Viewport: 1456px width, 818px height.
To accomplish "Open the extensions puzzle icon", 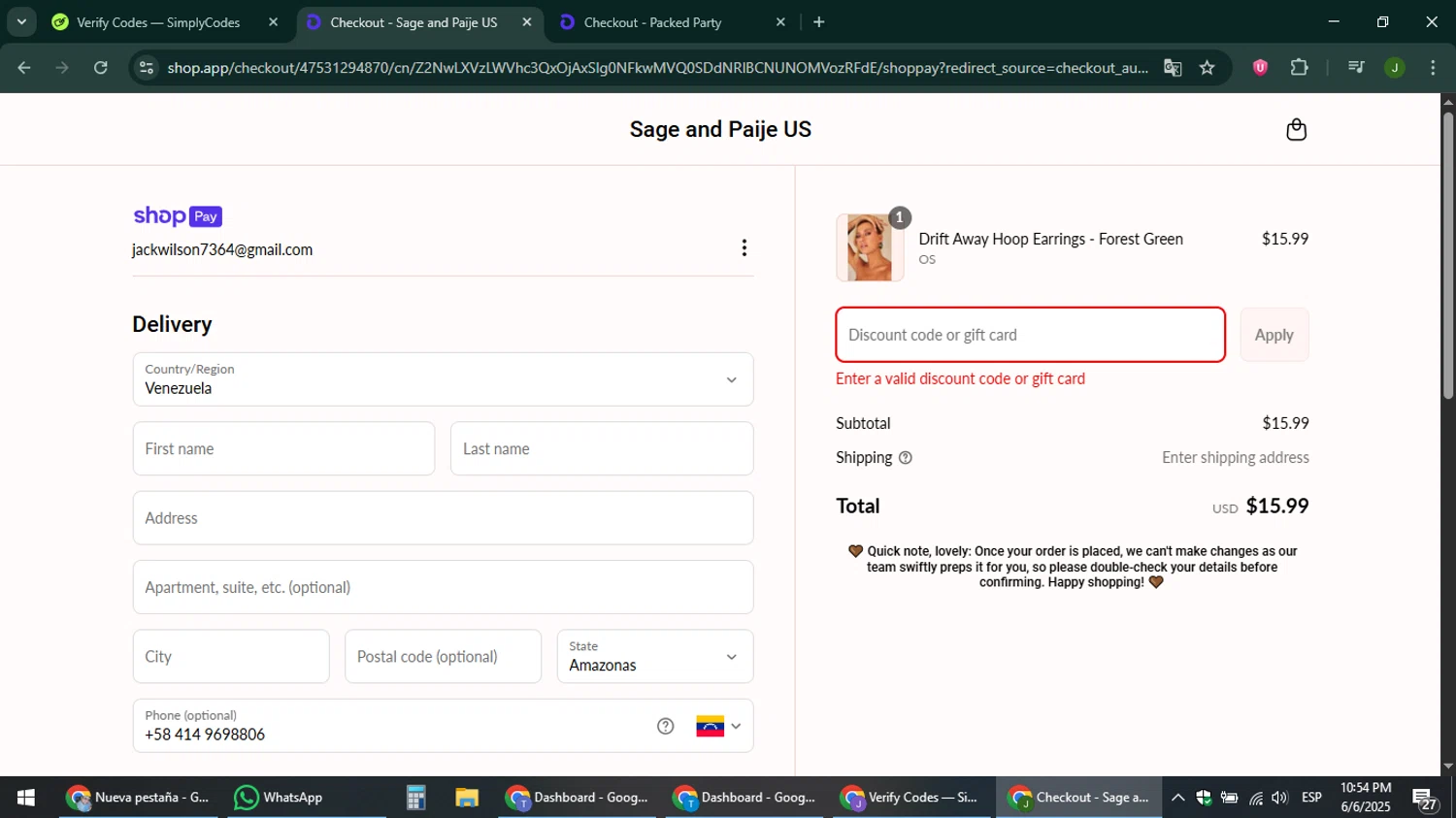I will coord(1299,67).
